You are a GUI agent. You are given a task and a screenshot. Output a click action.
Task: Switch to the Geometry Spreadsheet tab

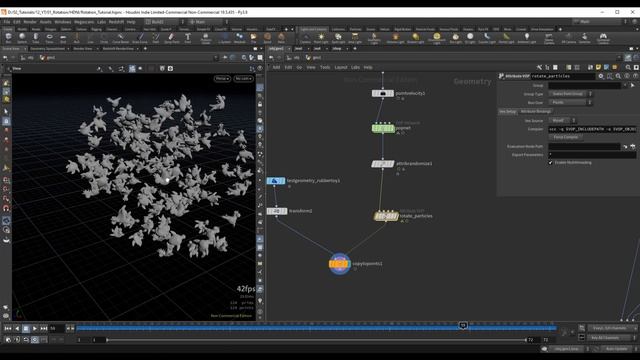pyautogui.click(x=48, y=49)
